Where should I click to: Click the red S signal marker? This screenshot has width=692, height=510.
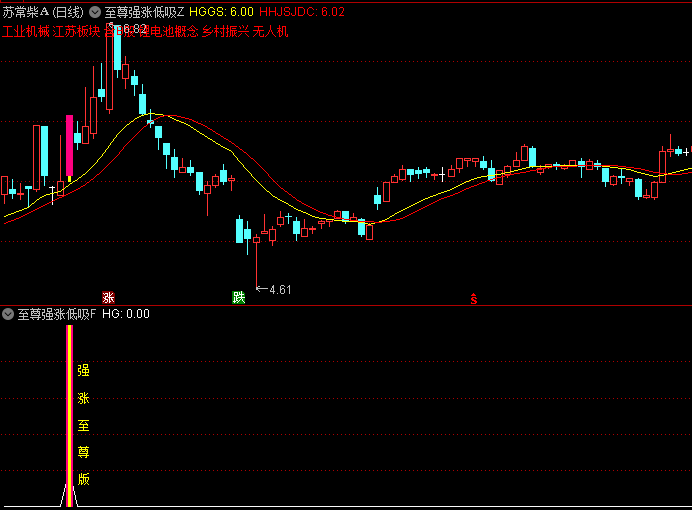pyautogui.click(x=474, y=299)
